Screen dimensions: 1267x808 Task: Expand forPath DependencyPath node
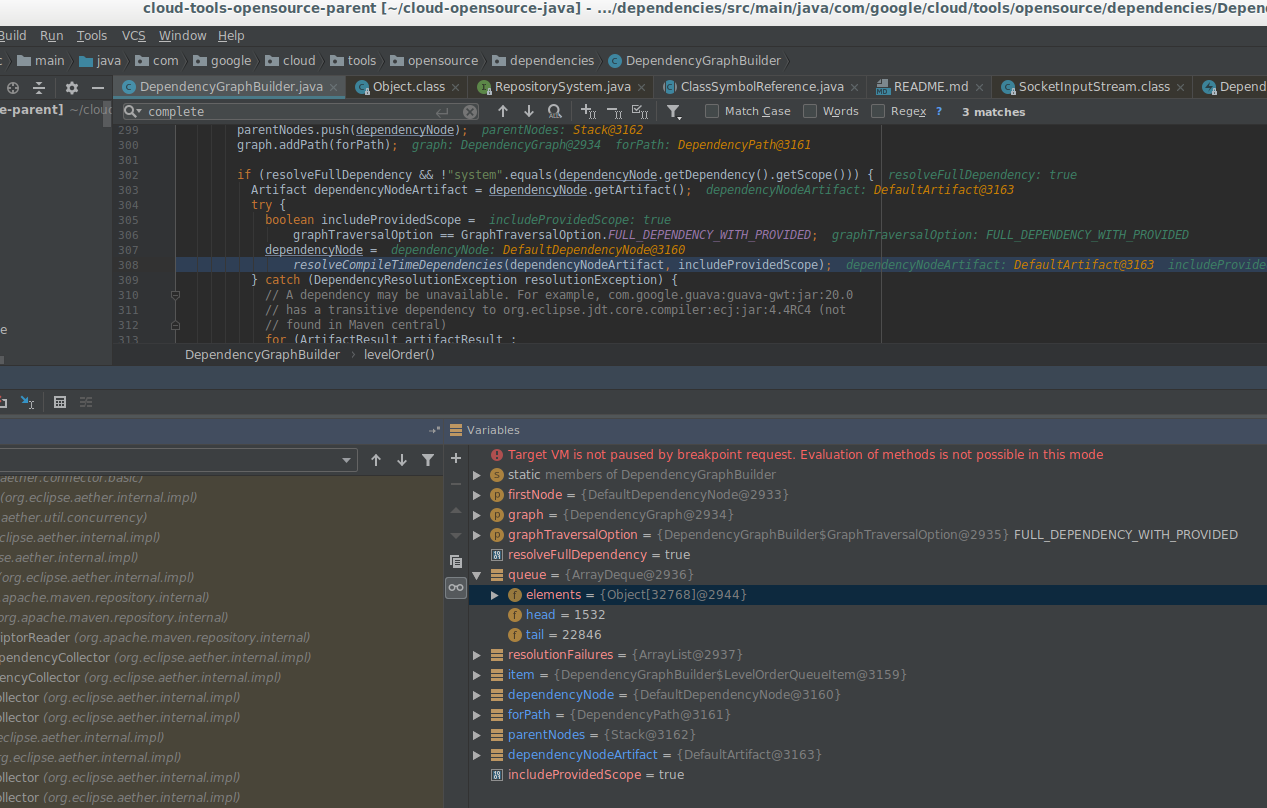[x=478, y=715]
